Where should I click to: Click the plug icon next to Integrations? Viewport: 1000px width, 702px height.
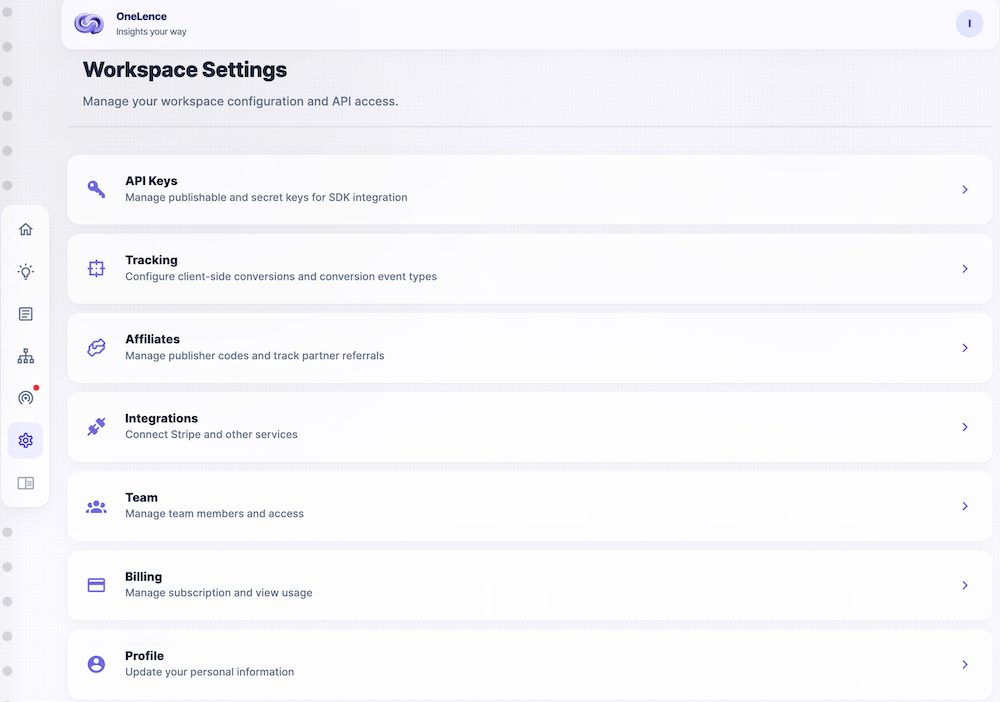tap(96, 426)
